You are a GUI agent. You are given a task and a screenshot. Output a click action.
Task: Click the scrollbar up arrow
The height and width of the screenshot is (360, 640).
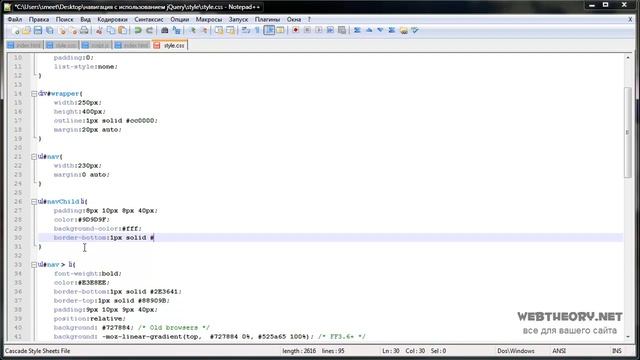[628, 58]
